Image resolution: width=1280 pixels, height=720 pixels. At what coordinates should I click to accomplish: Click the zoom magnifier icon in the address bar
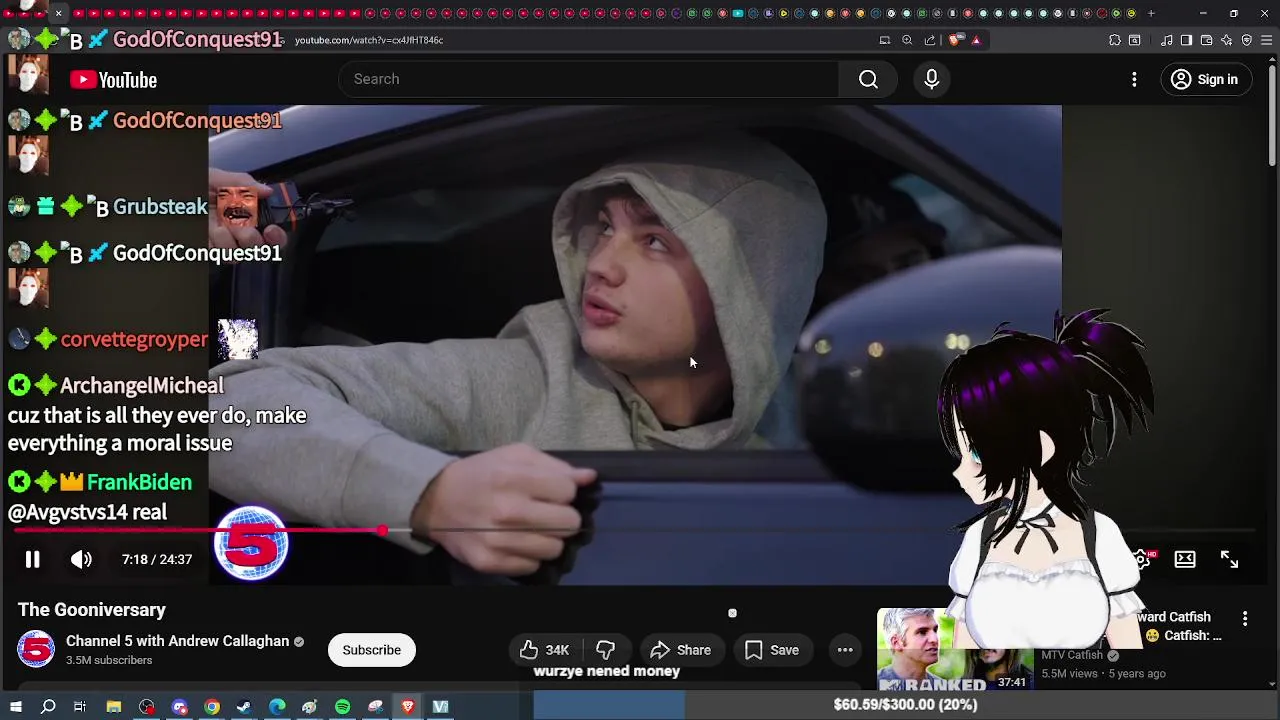click(907, 40)
